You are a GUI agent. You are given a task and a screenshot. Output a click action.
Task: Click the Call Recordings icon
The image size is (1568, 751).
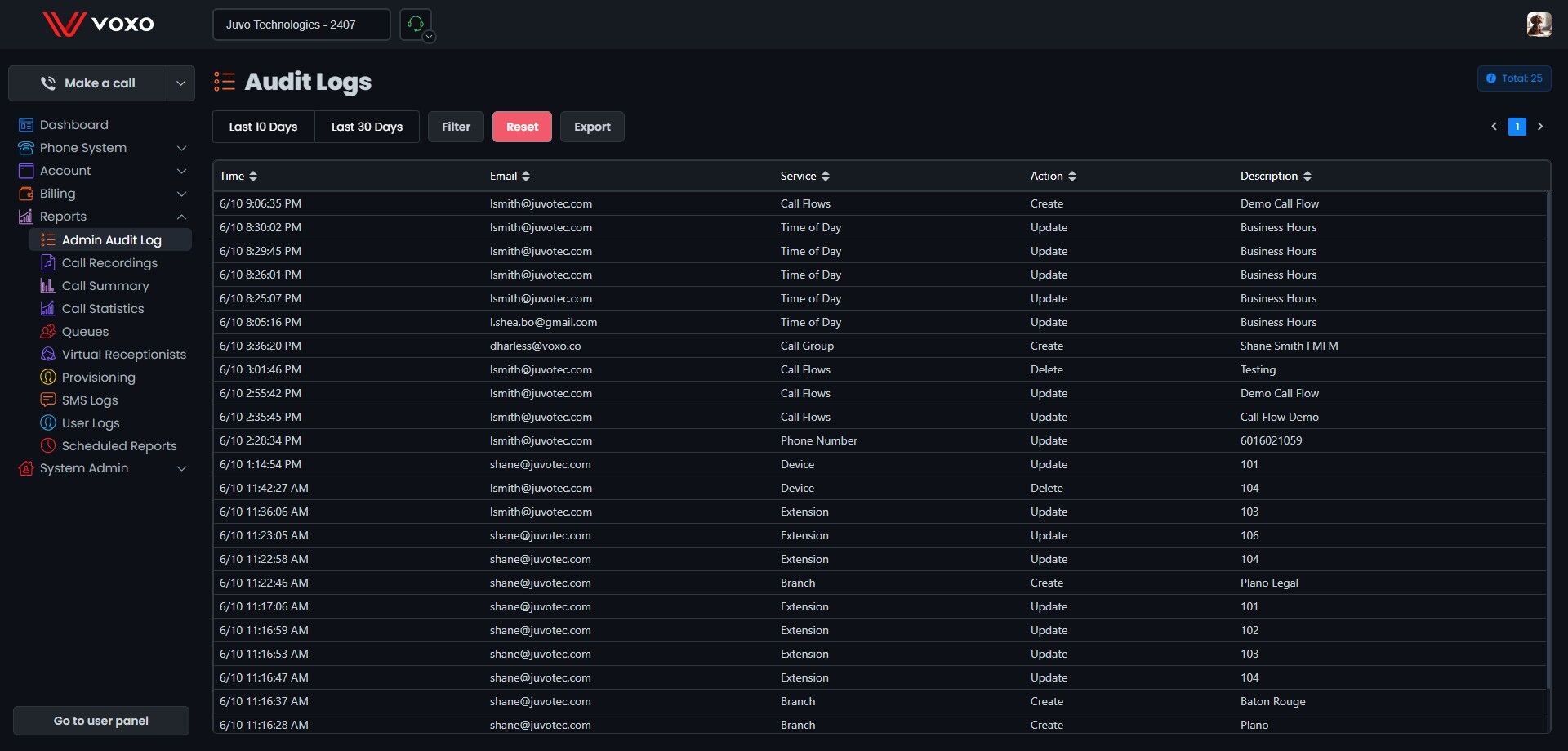pos(48,262)
